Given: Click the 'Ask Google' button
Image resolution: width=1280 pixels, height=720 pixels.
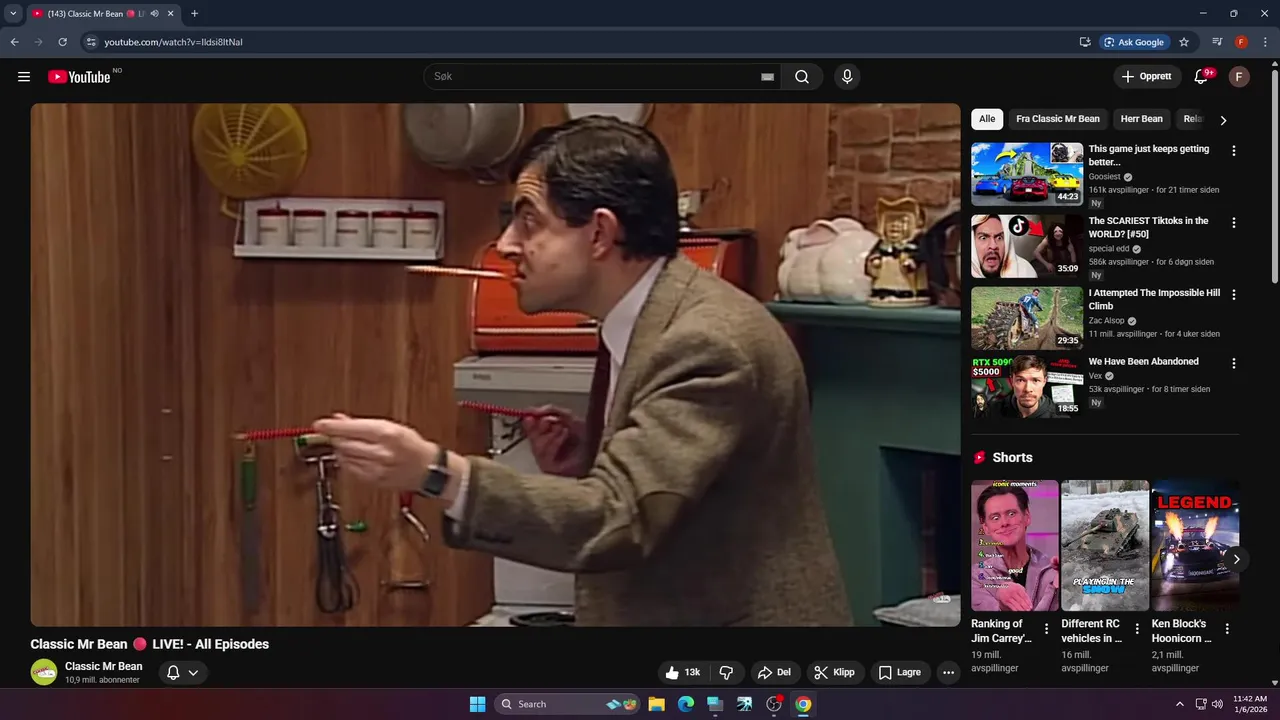Looking at the screenshot, I should [1134, 42].
